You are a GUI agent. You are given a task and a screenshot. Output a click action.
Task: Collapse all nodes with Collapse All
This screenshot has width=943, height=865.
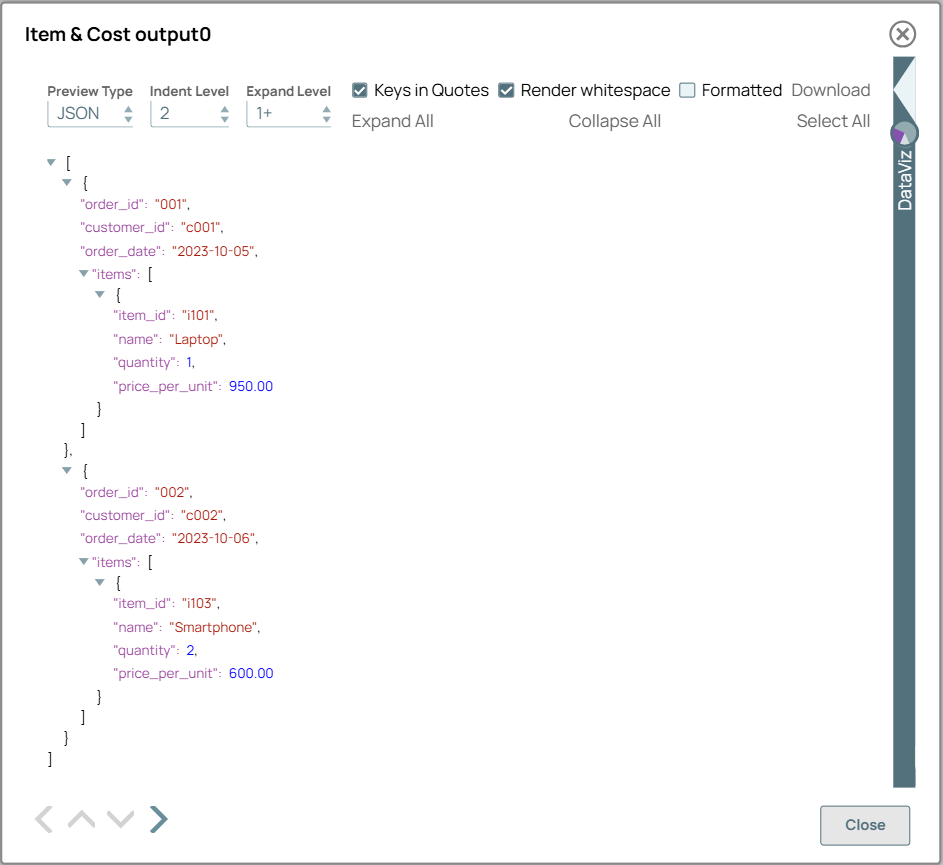pyautogui.click(x=615, y=120)
